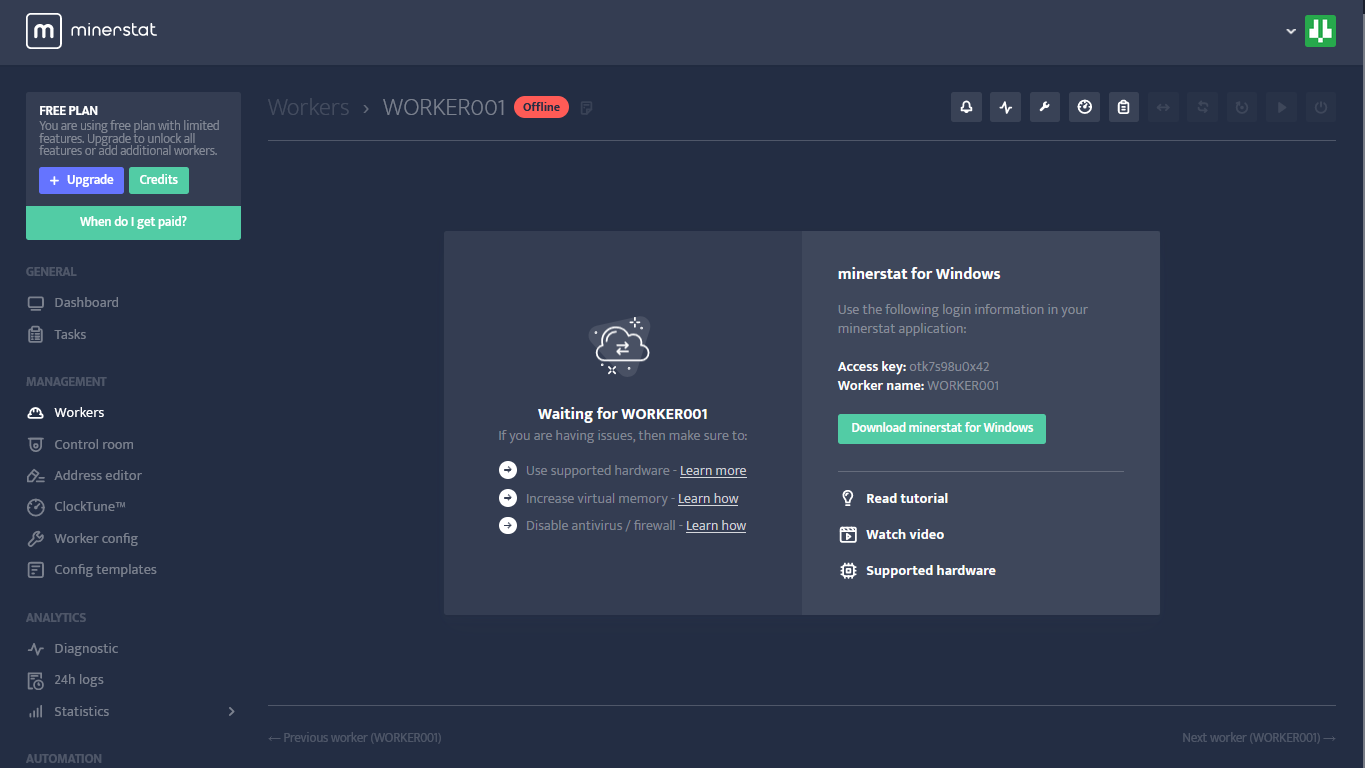Click the WORKER001 page title
The height and width of the screenshot is (768, 1365).
click(x=444, y=107)
